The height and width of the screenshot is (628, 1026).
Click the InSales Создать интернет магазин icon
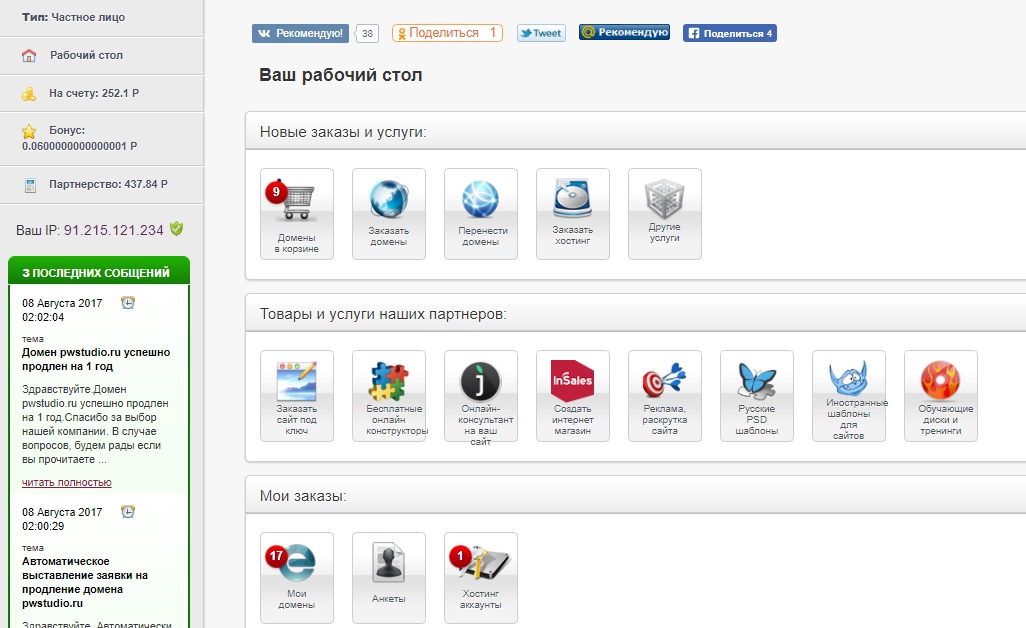(572, 395)
